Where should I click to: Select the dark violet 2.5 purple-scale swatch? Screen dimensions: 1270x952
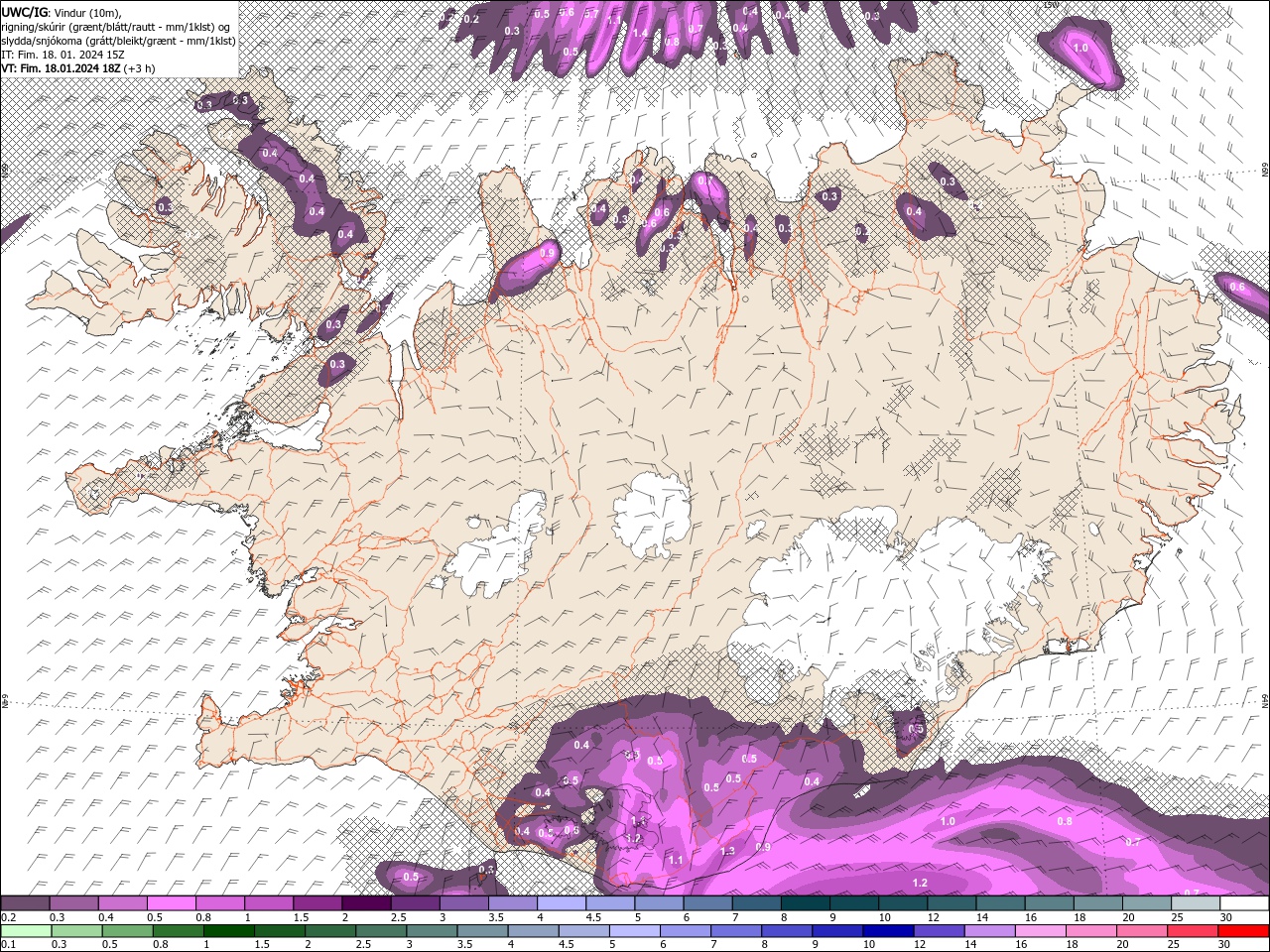[414, 903]
